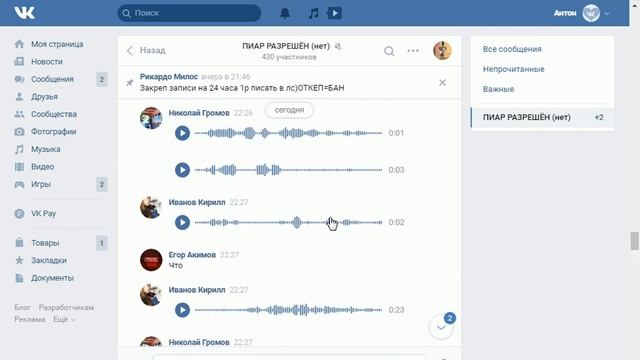The height and width of the screenshot is (360, 640).
Task: Go to Моя страница
Action: 57,44
